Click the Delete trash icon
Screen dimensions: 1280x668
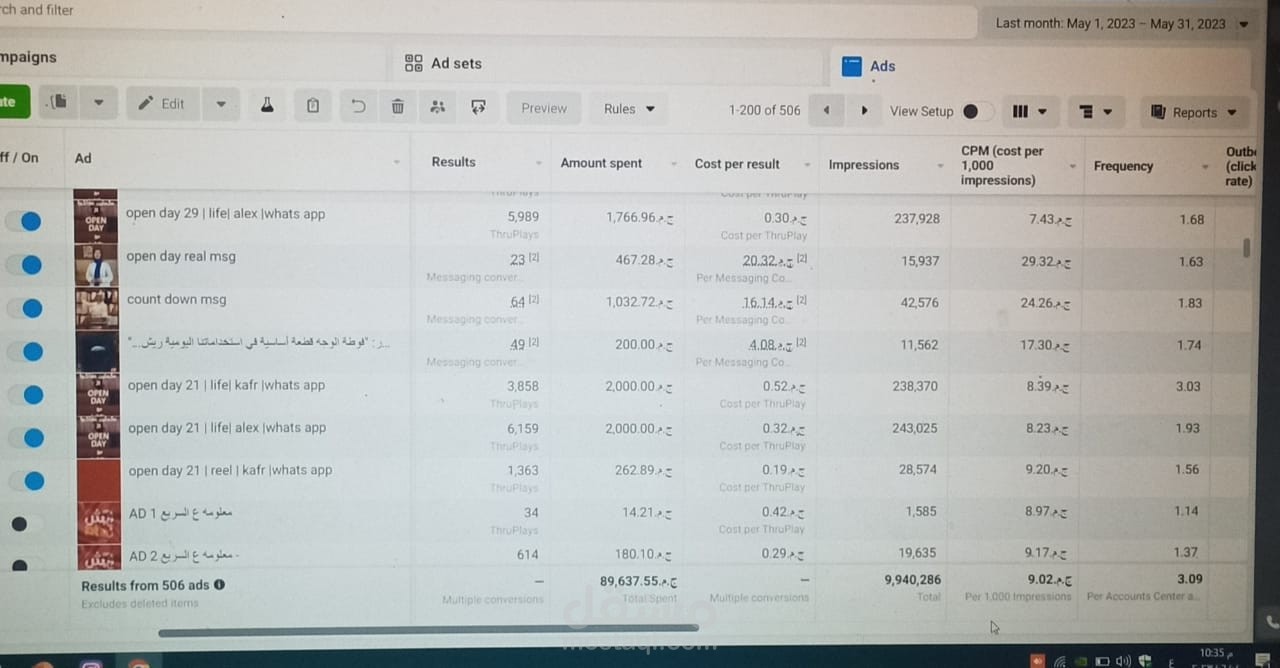click(398, 107)
